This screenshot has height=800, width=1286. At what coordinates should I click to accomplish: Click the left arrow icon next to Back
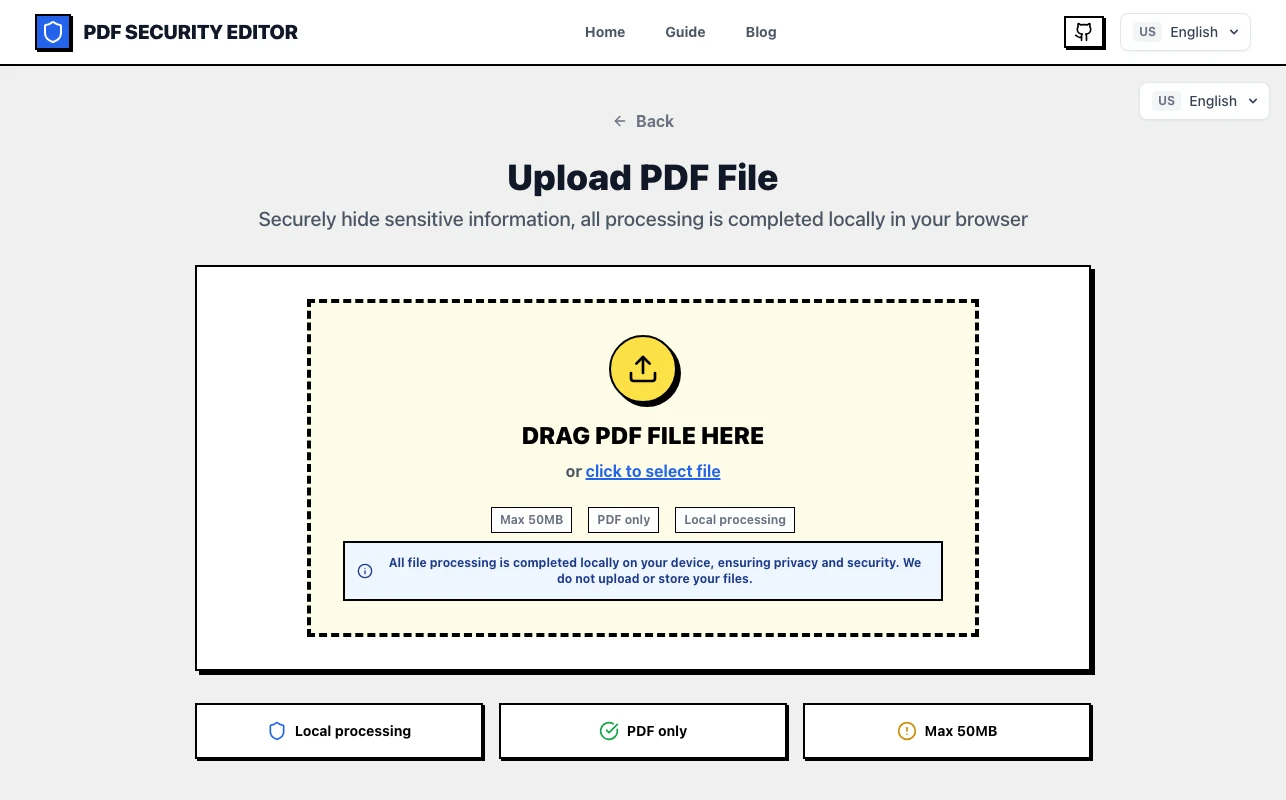[620, 121]
